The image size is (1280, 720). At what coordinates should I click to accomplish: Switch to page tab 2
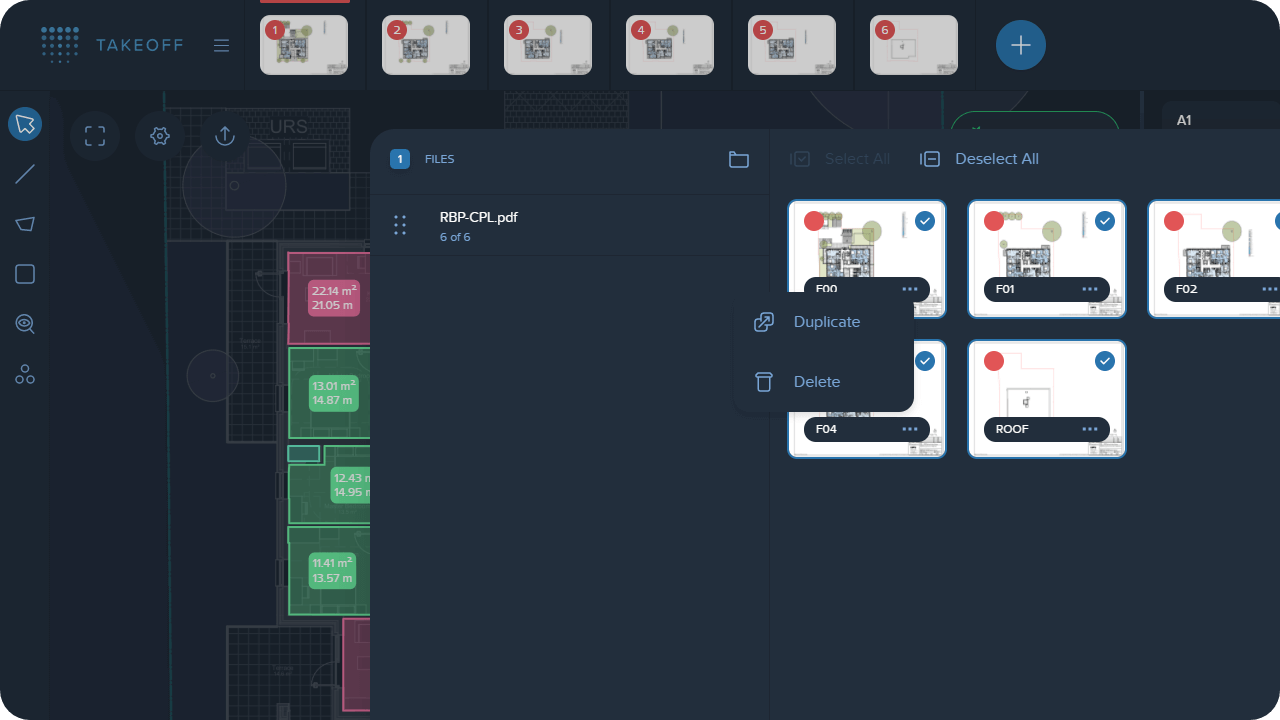(x=426, y=45)
